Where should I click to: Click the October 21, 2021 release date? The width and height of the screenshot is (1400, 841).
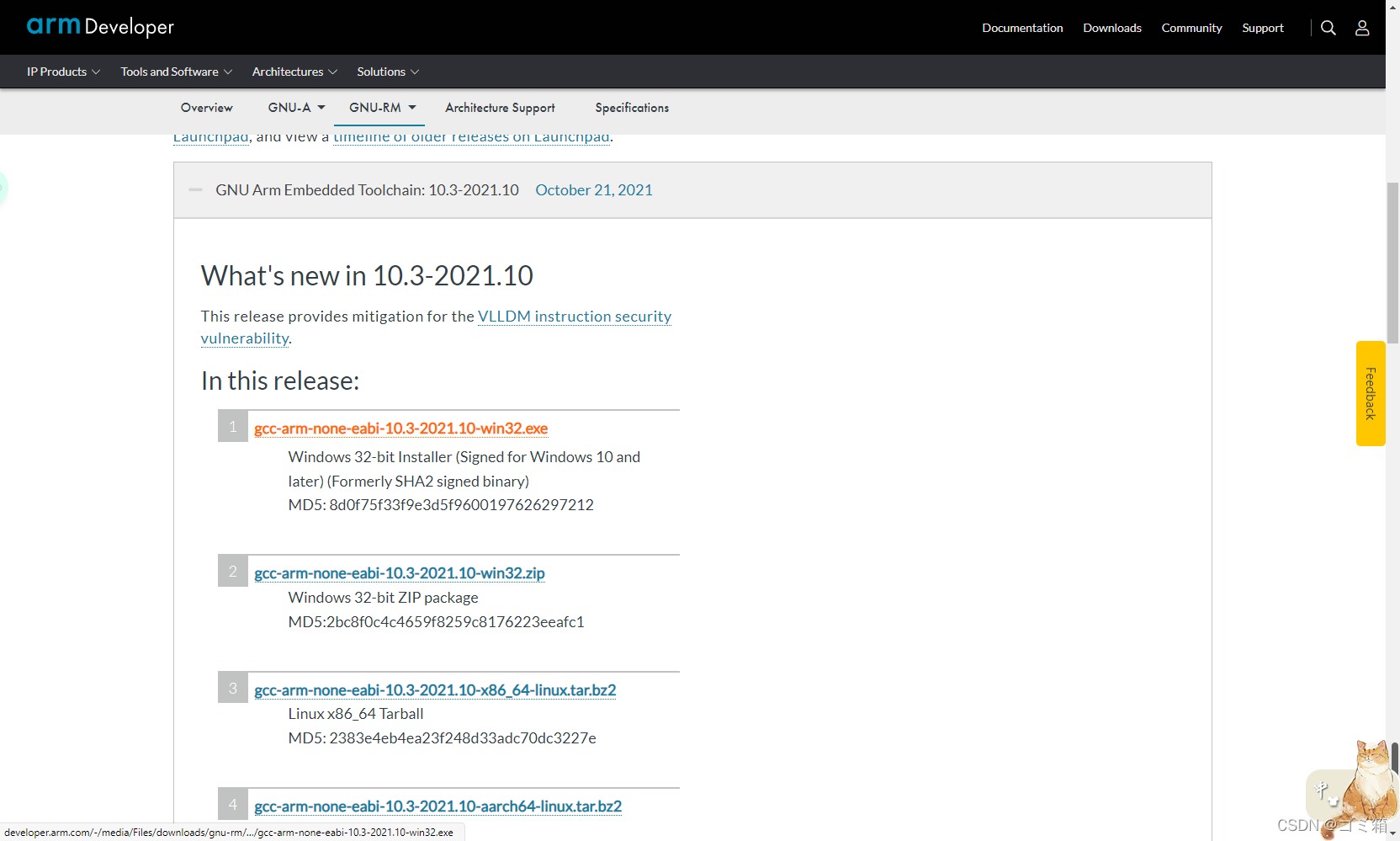[594, 190]
